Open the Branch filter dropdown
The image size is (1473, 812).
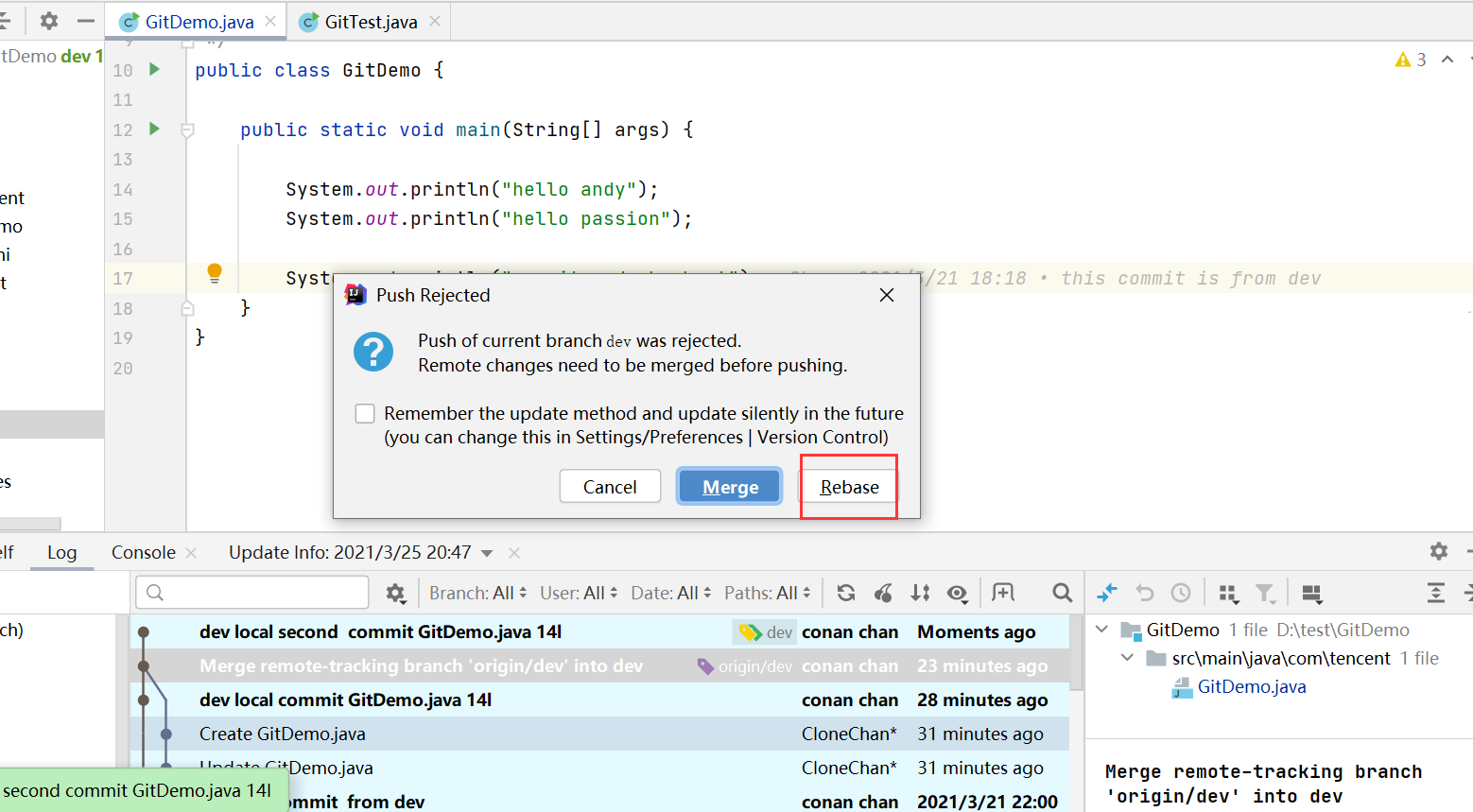477,593
